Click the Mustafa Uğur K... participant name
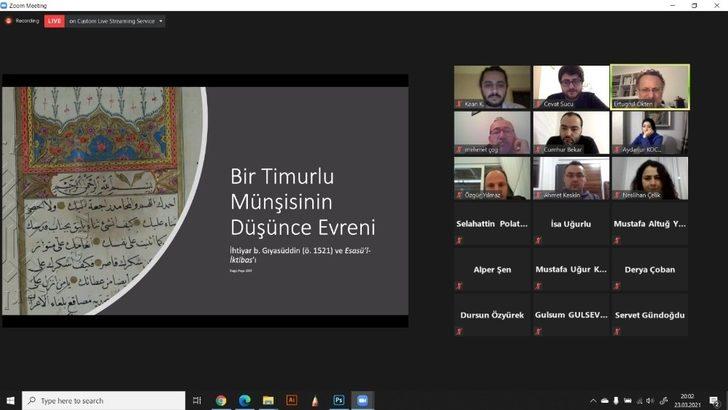Viewport: 728px width, 410px height. tap(571, 269)
